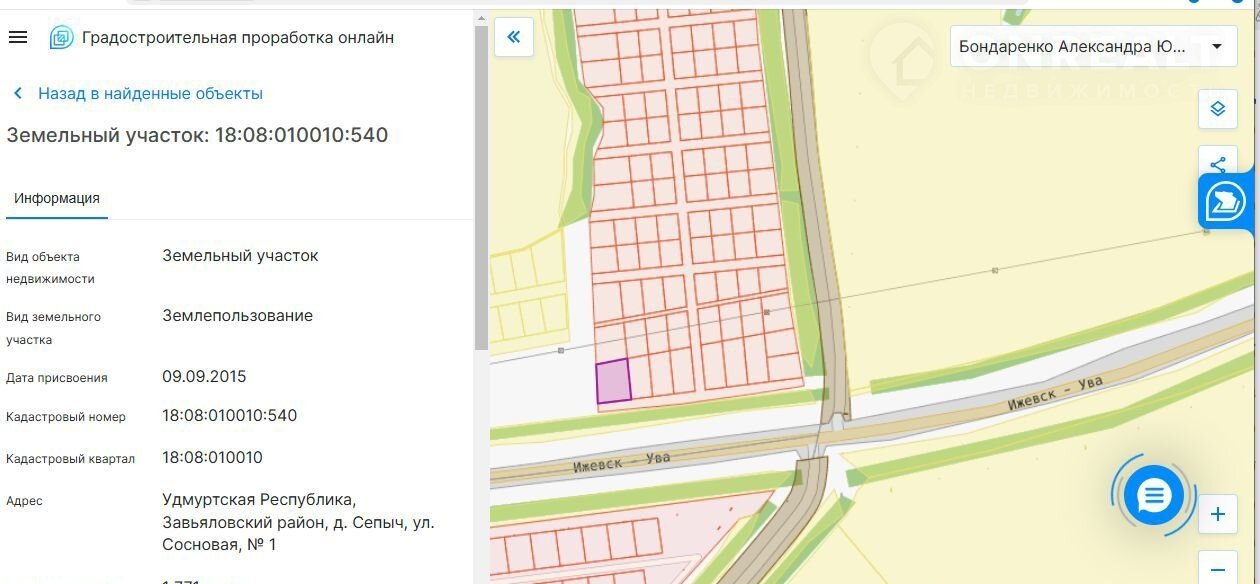Click the Градостроительная проработка онлайн title
The width and height of the screenshot is (1260, 584).
pyautogui.click(x=238, y=38)
